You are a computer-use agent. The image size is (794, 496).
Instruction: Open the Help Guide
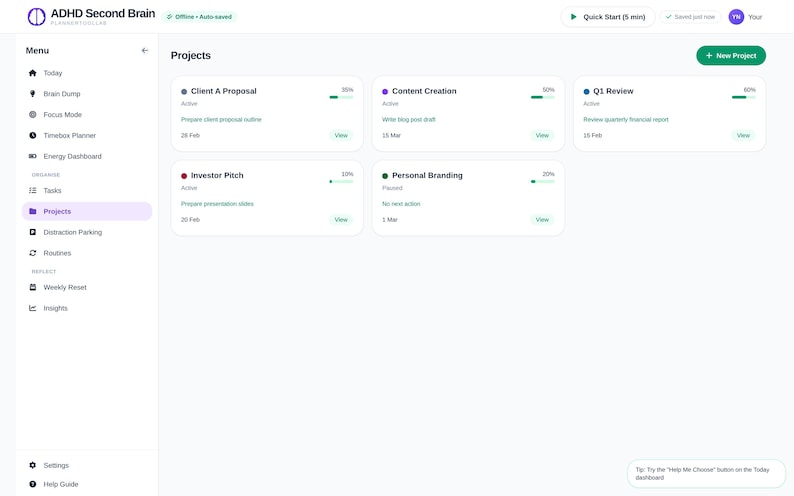87,484
